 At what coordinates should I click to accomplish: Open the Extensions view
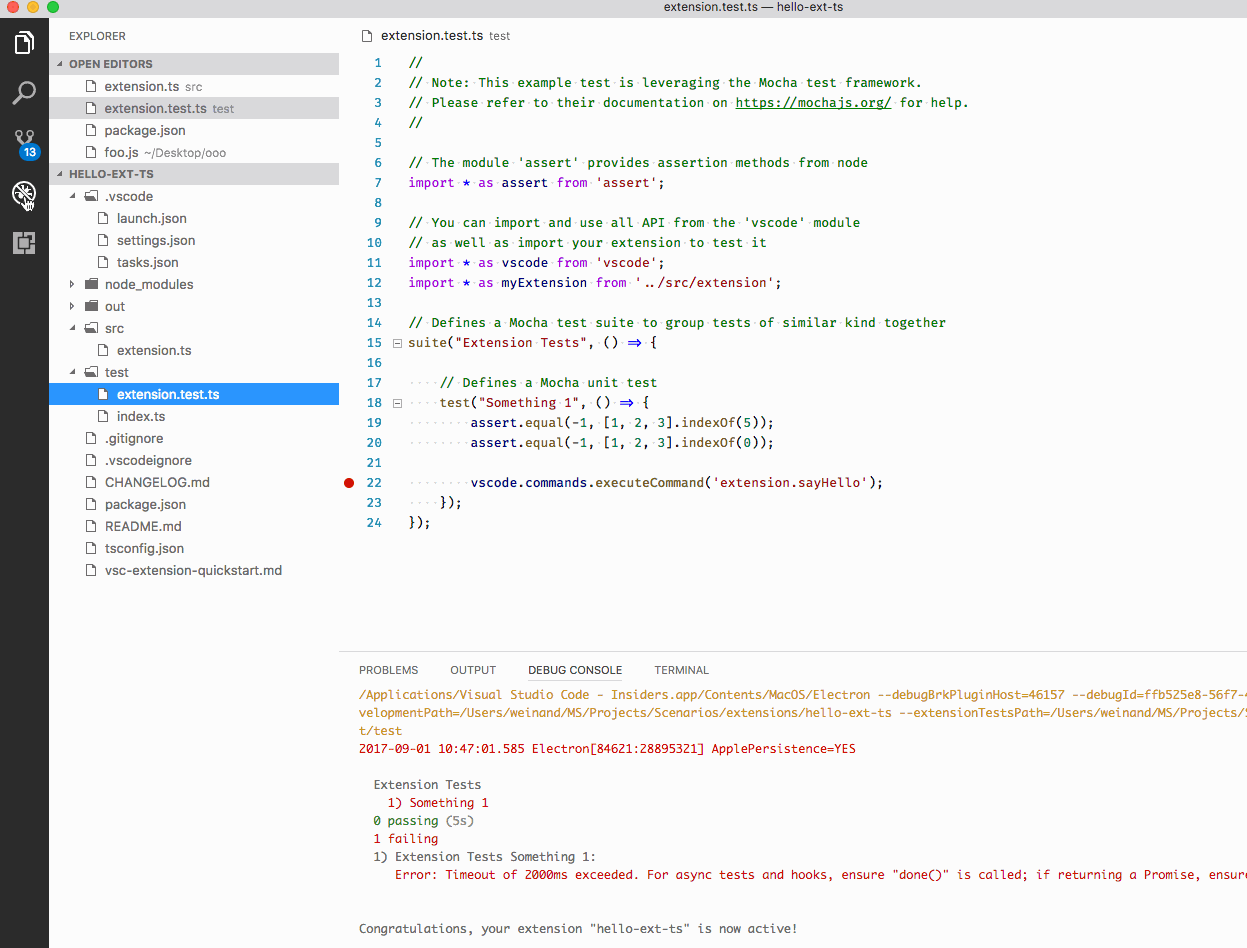24,243
